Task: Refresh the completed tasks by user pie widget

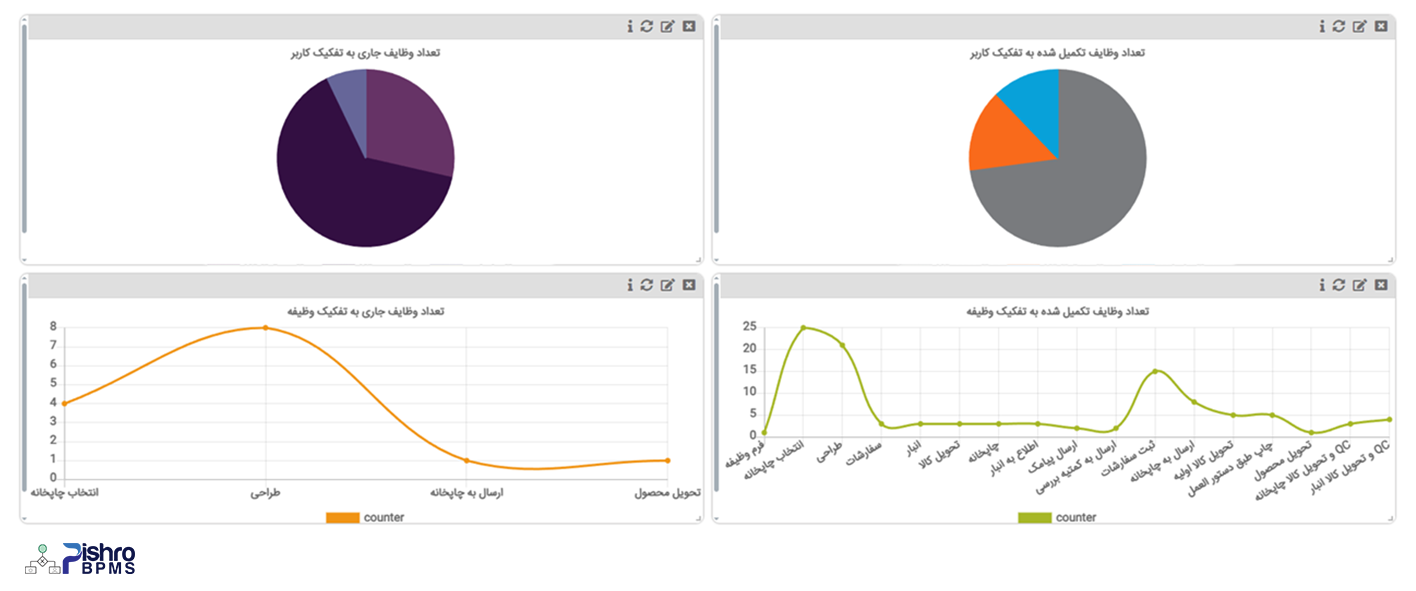Action: 1339,26
